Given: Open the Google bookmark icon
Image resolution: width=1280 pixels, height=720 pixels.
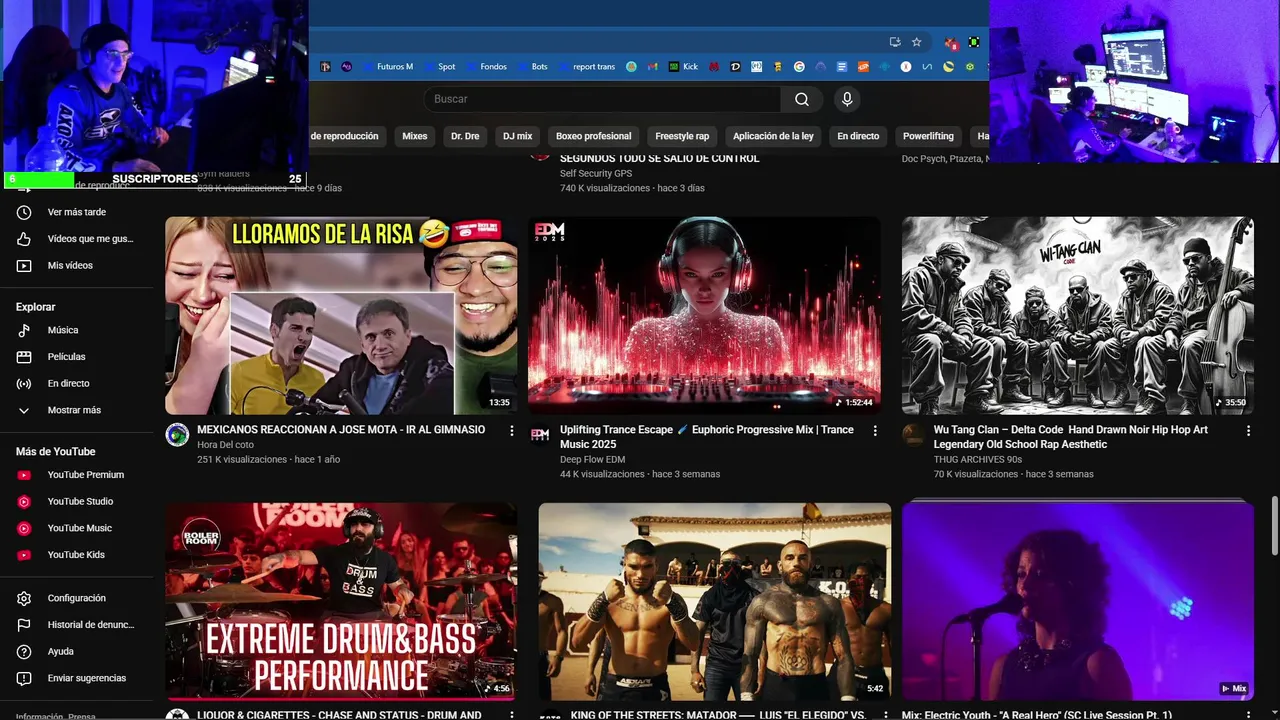Looking at the screenshot, I should (799, 67).
